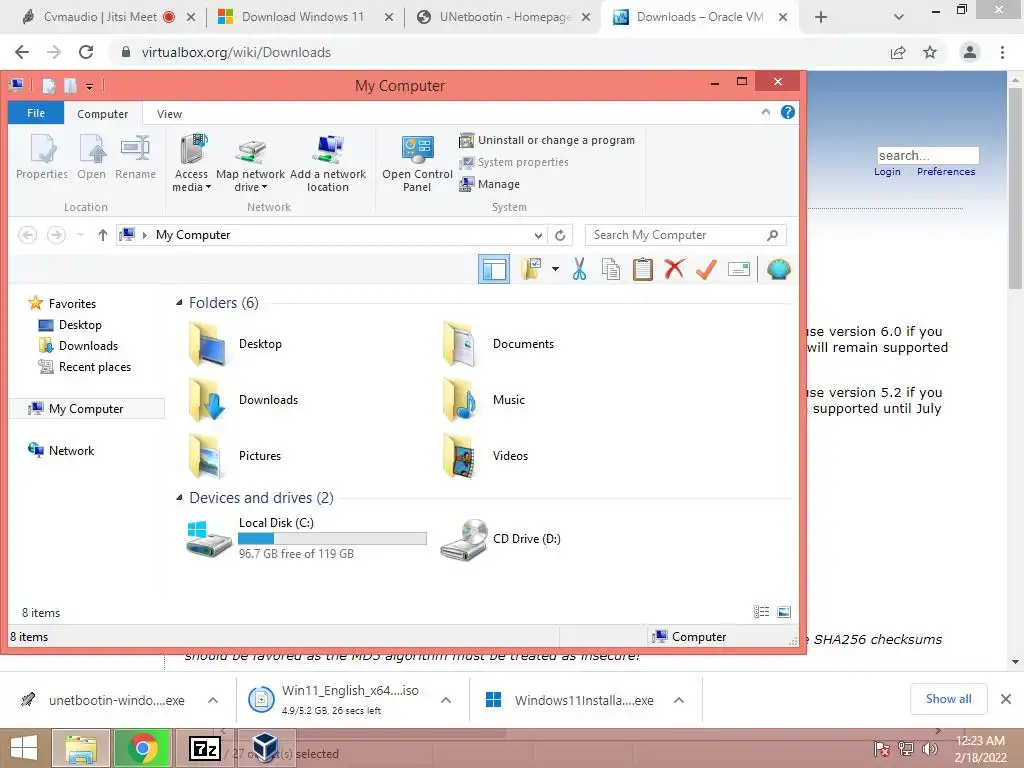Click System properties in ribbon
Image resolution: width=1024 pixels, height=768 pixels.
click(513, 162)
